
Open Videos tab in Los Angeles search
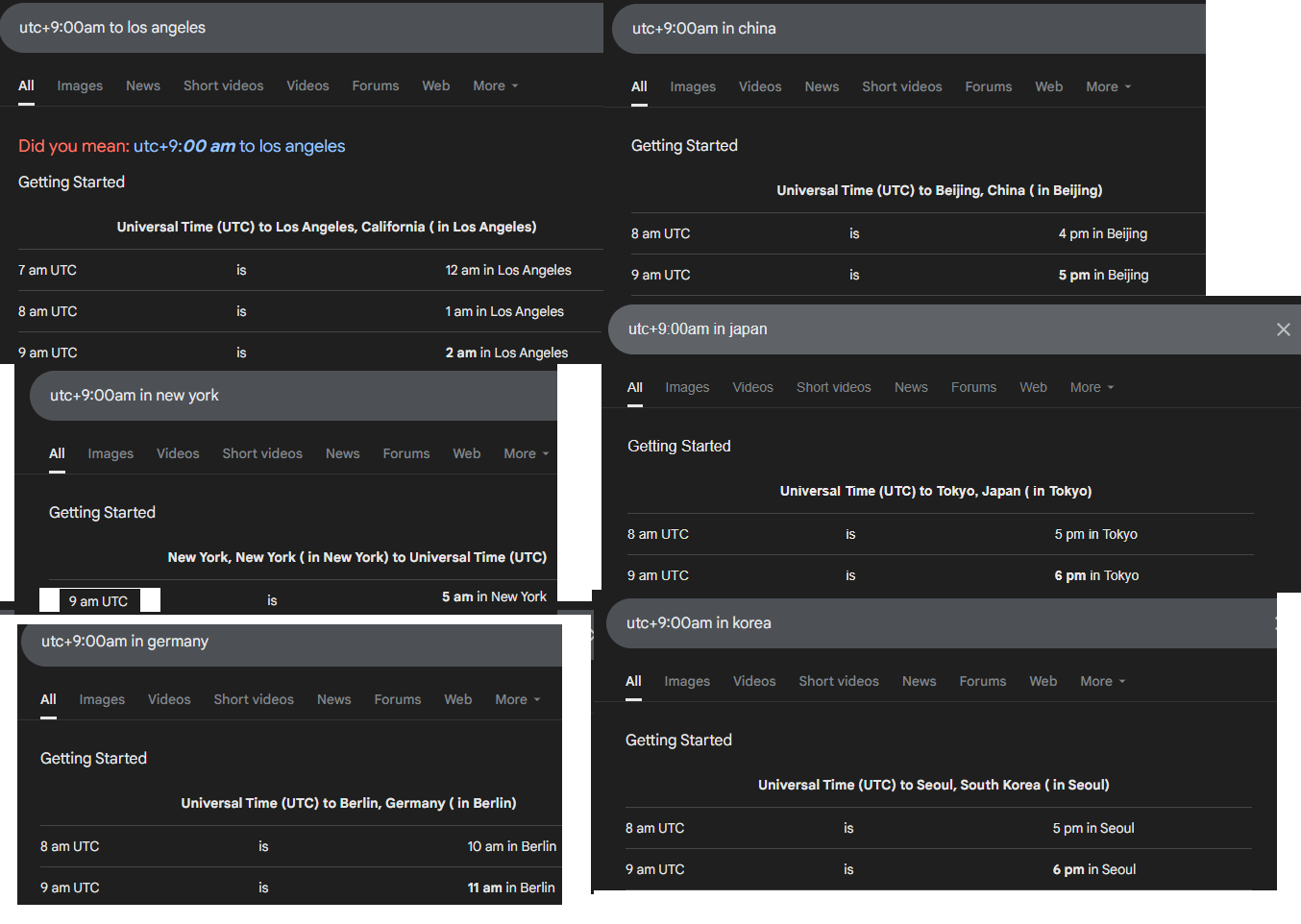pos(307,85)
